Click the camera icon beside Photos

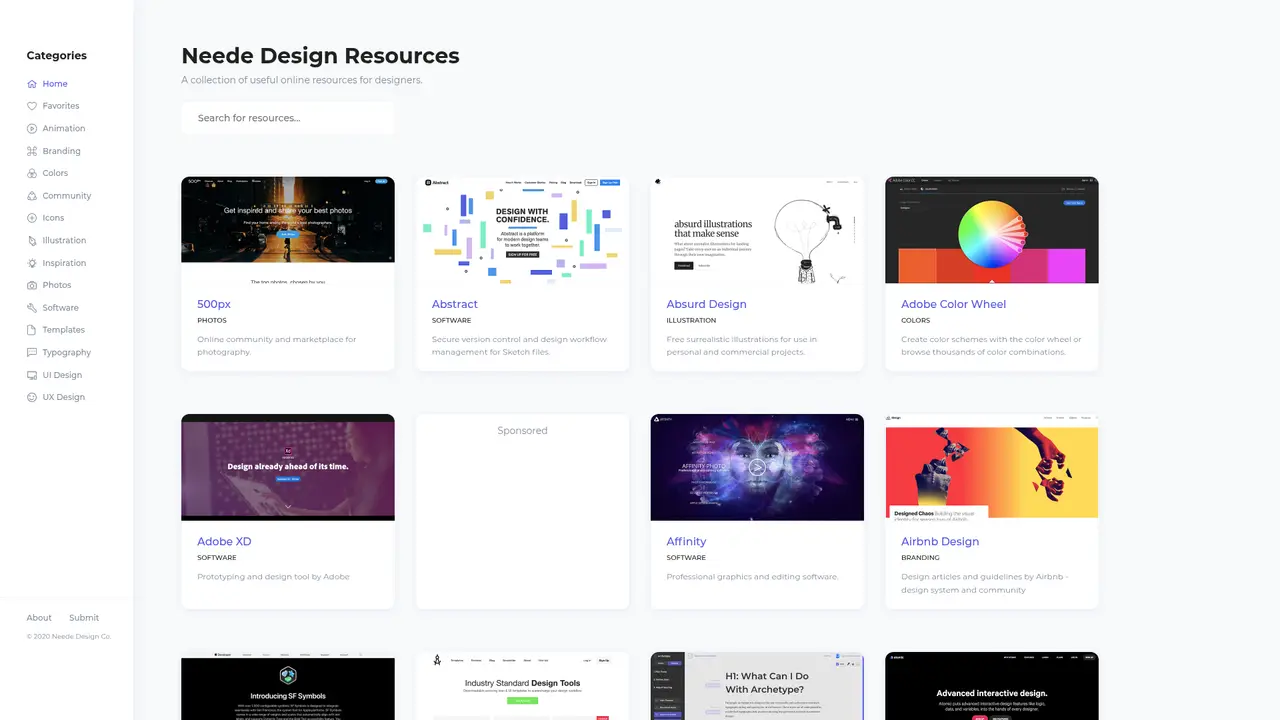pos(32,285)
